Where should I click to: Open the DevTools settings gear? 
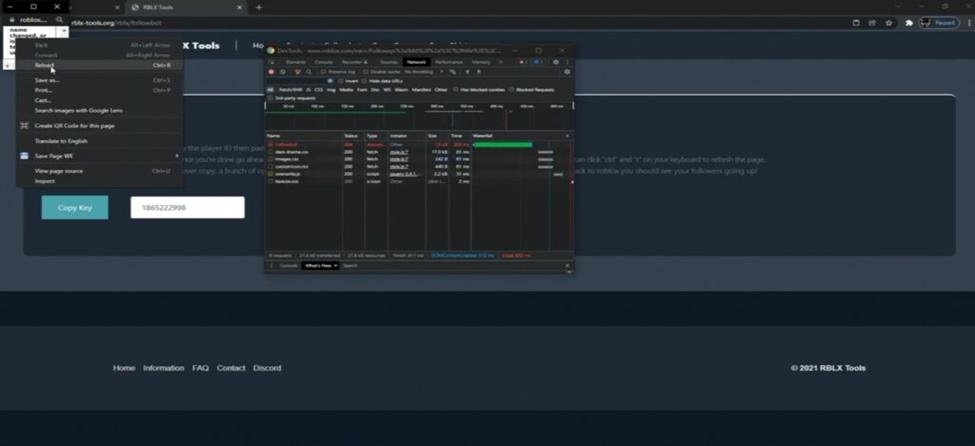click(556, 62)
